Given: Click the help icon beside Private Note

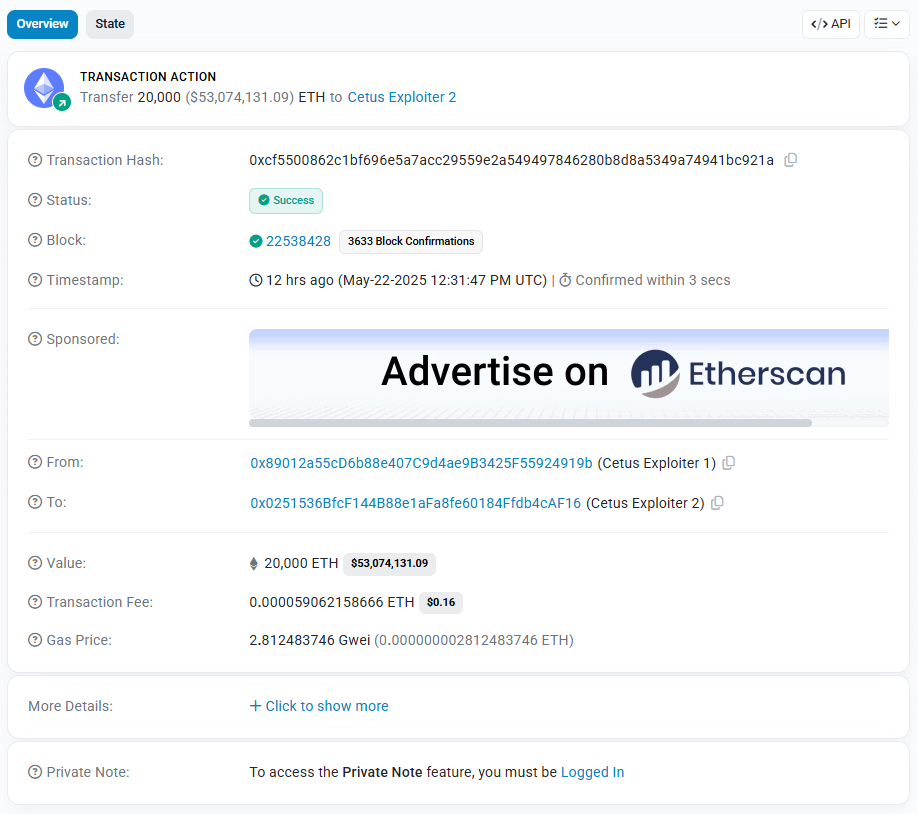Looking at the screenshot, I should [x=35, y=772].
